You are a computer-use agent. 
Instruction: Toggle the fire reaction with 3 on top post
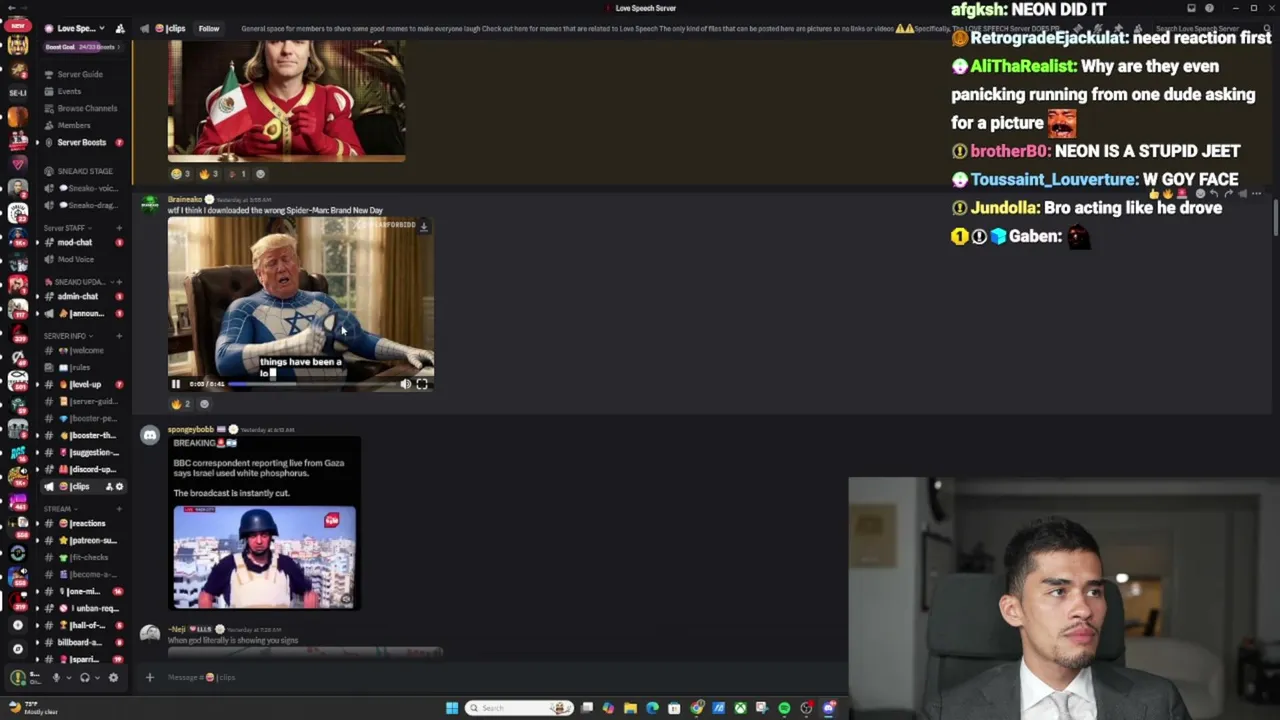click(209, 174)
